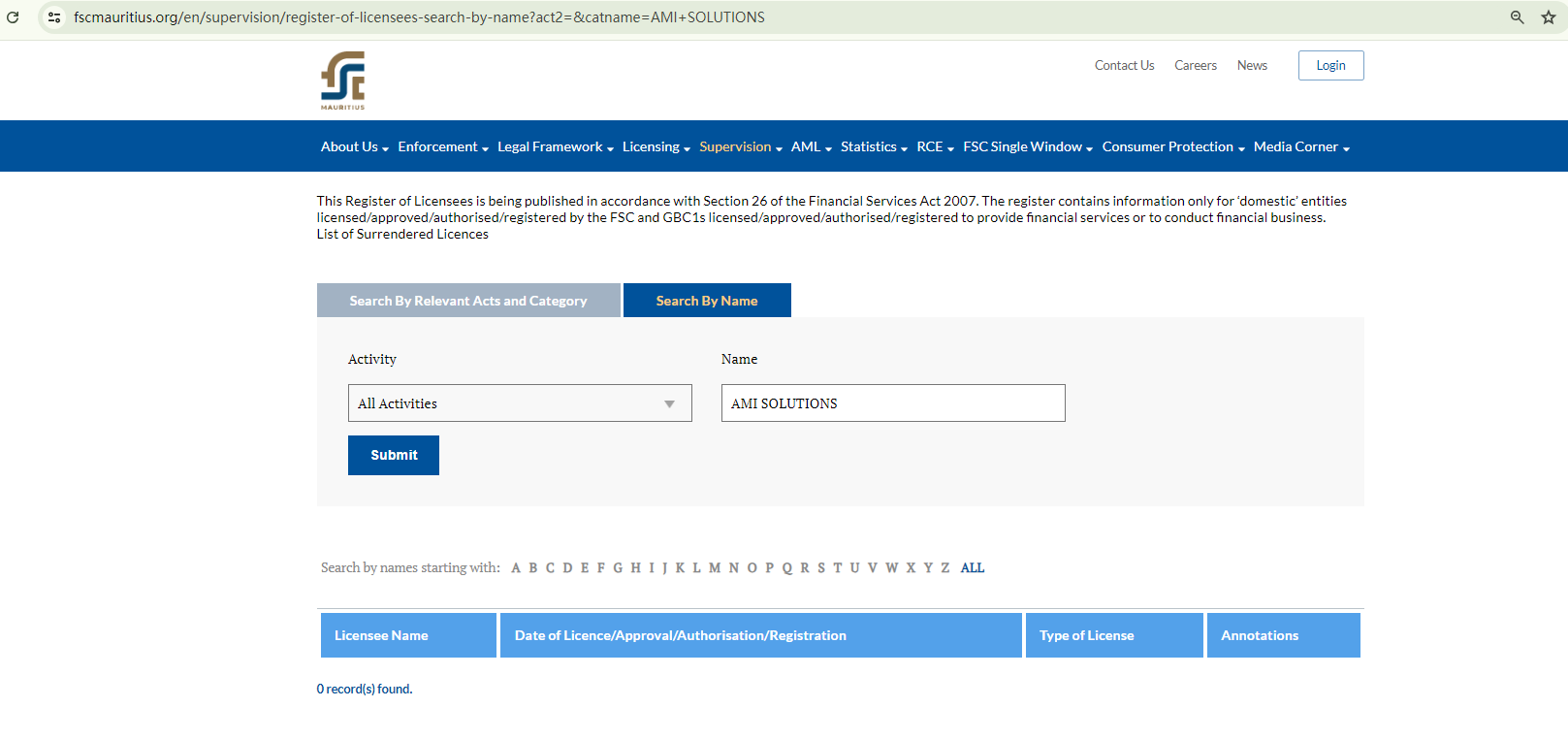Reload the page with browser refresh icon
Image resolution: width=1568 pixels, height=740 pixels.
(14, 17)
